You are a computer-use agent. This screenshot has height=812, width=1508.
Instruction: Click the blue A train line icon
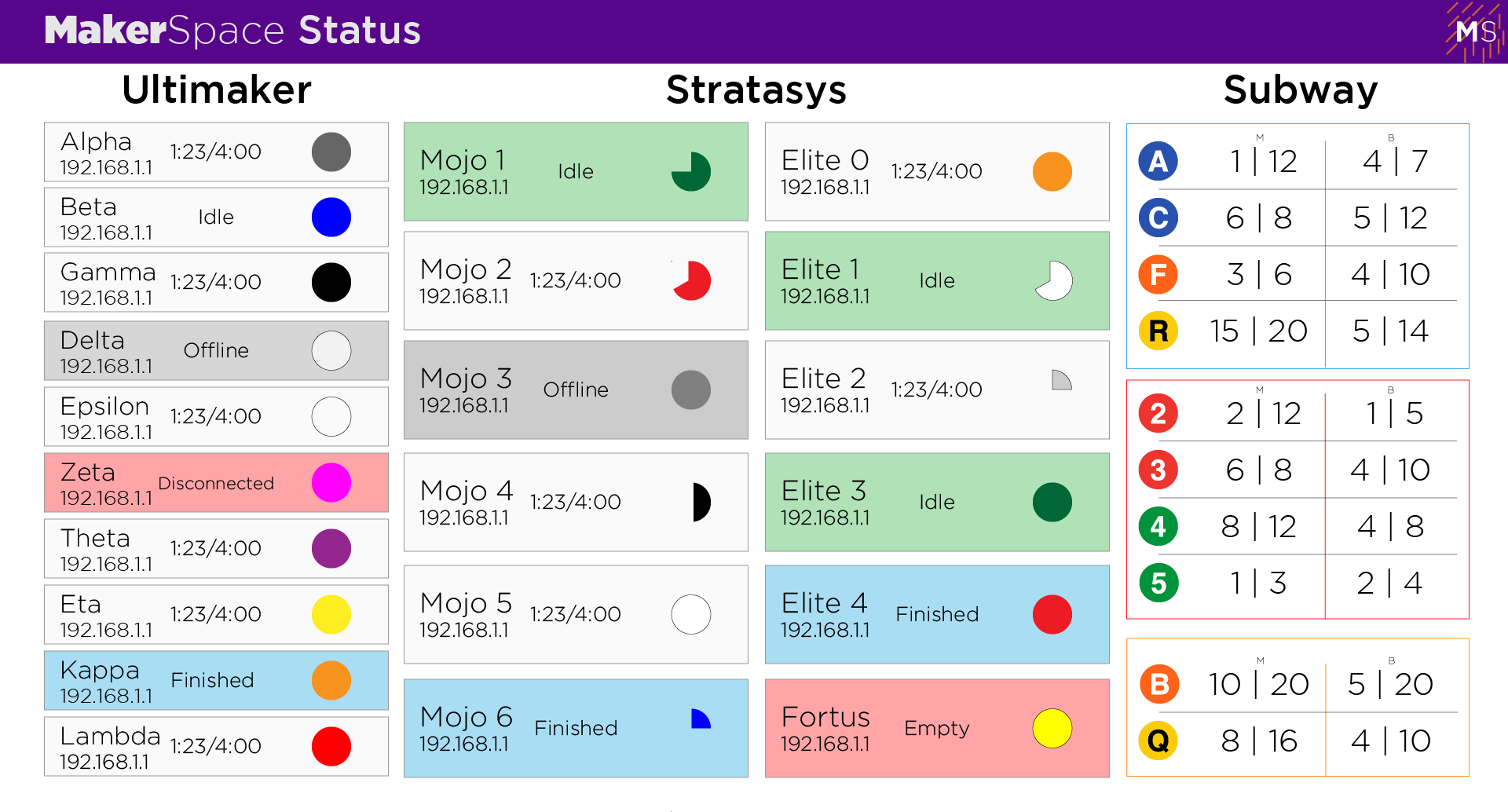(x=1158, y=161)
